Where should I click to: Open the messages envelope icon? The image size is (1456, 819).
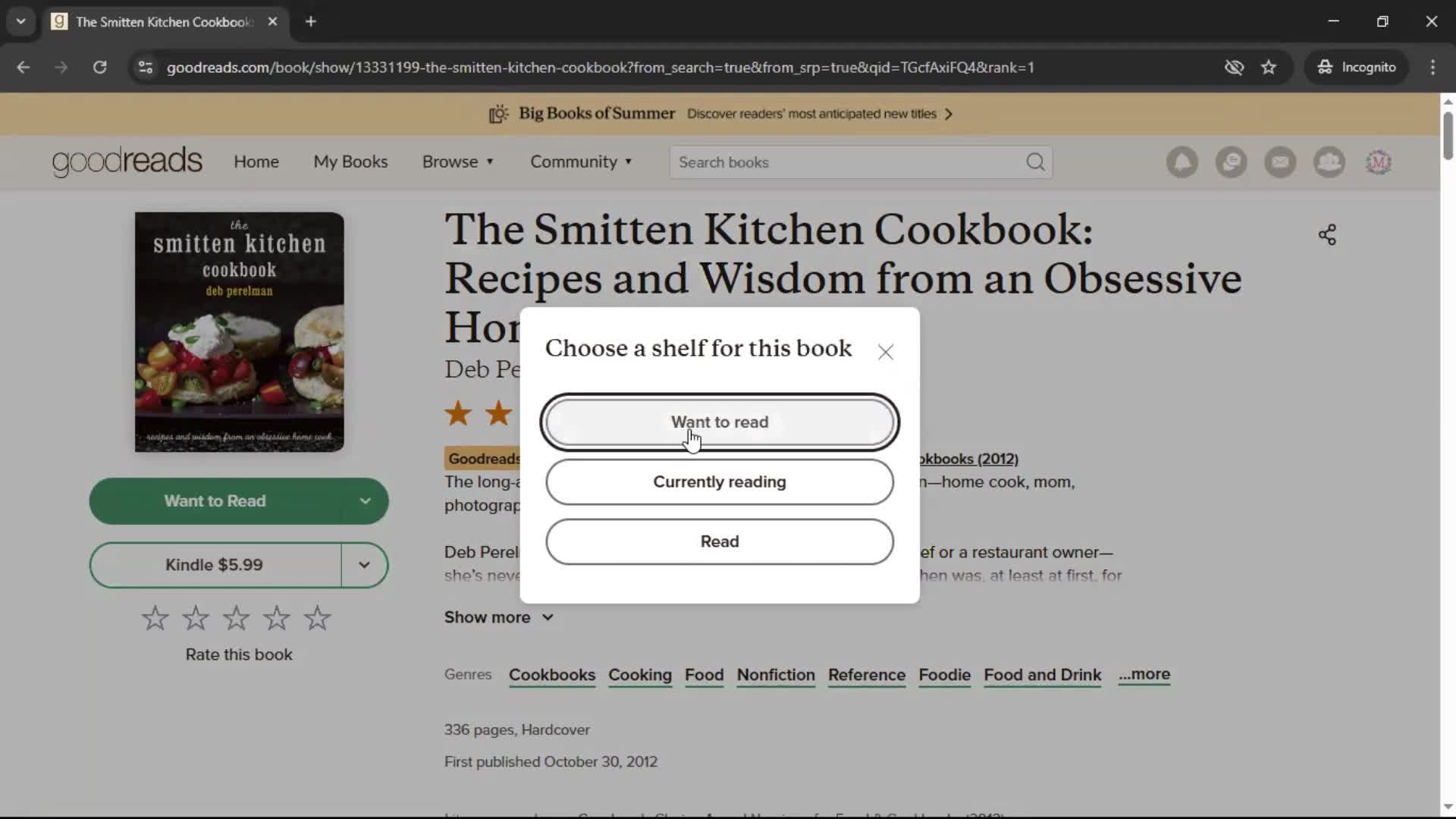[x=1280, y=162]
